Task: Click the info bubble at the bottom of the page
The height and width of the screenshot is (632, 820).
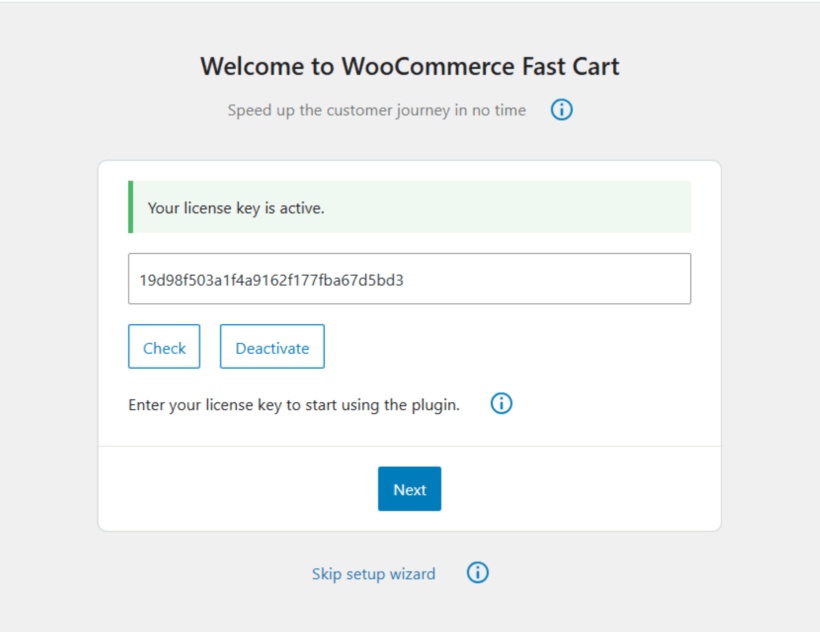Action: pos(477,572)
